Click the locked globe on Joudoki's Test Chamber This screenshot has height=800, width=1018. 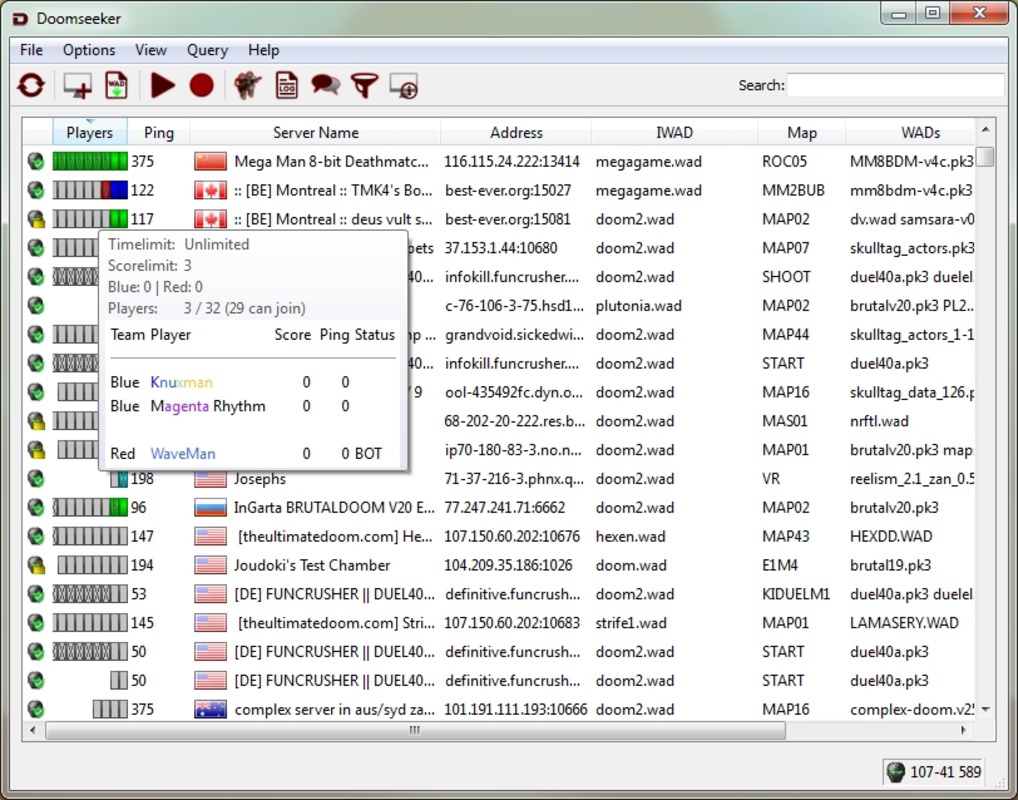pos(36,565)
